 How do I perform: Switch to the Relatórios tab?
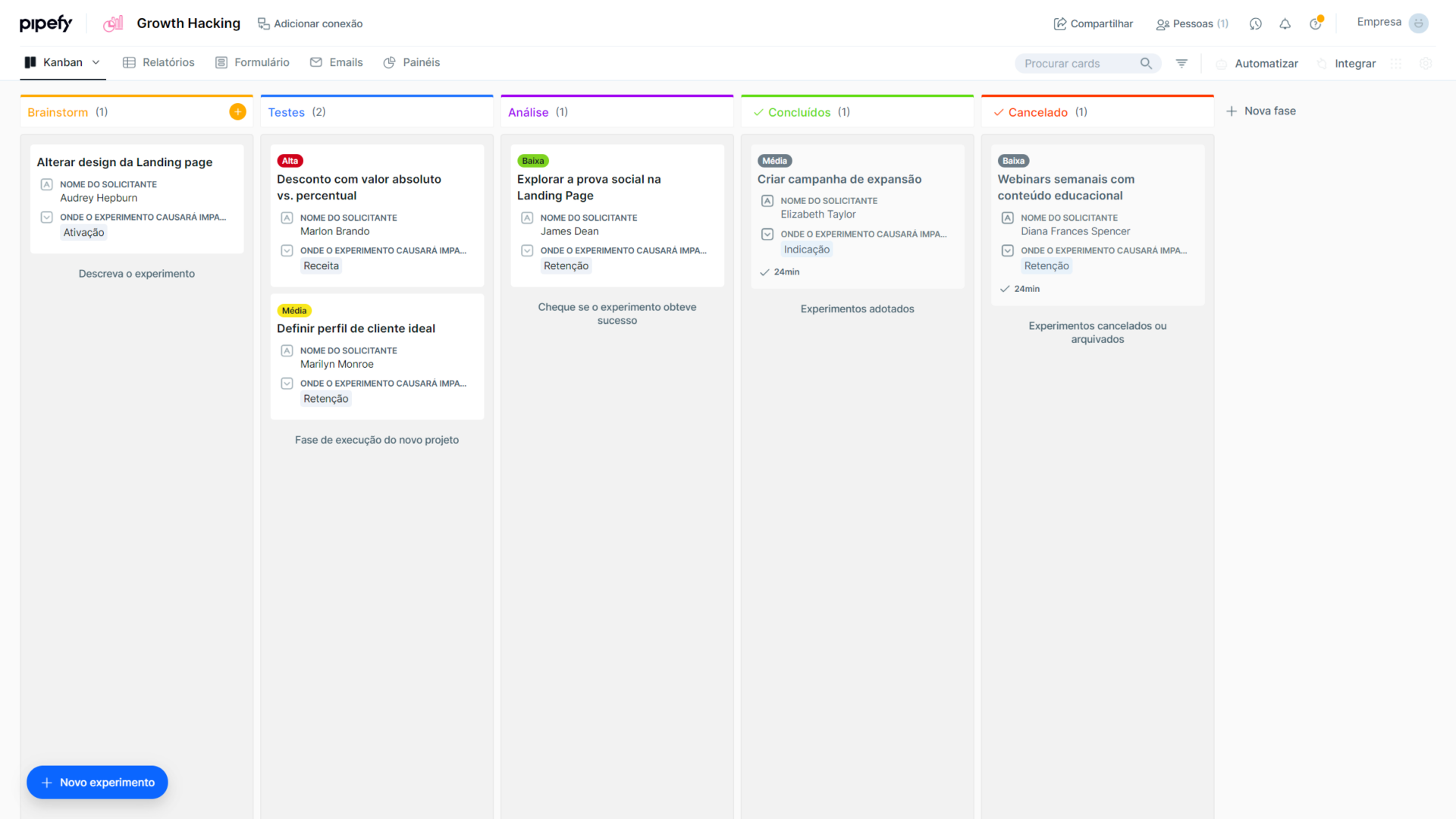click(x=158, y=62)
